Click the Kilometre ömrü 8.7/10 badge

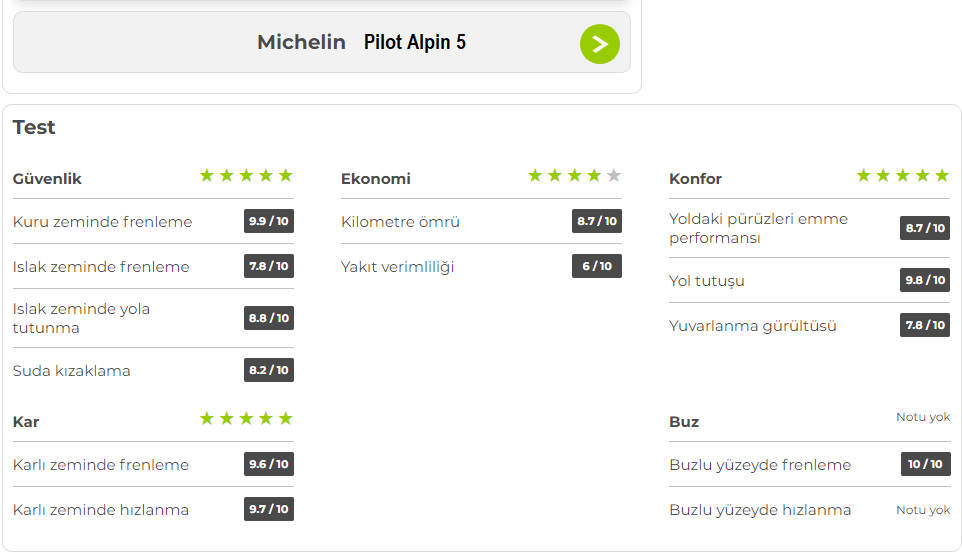tap(597, 221)
